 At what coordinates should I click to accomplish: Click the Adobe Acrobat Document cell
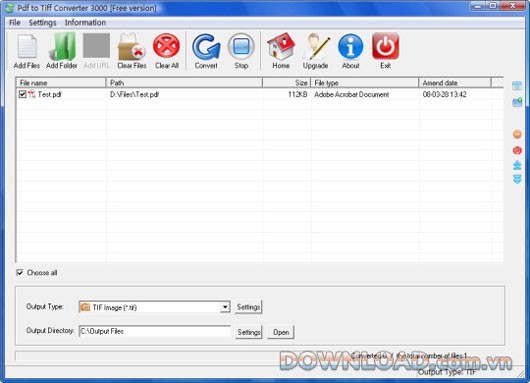point(352,94)
